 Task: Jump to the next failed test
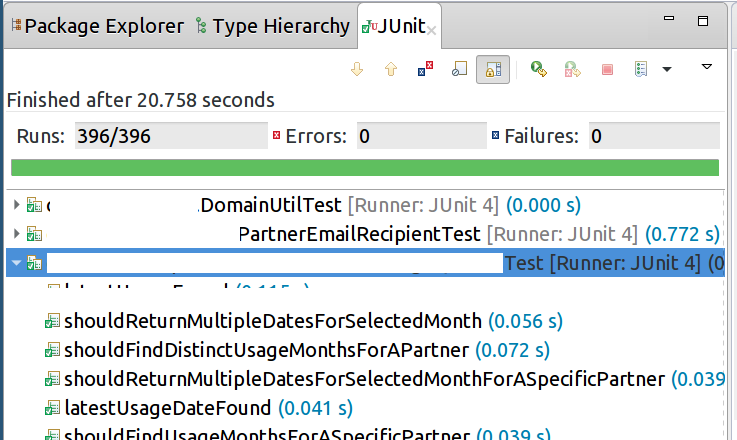pos(355,69)
